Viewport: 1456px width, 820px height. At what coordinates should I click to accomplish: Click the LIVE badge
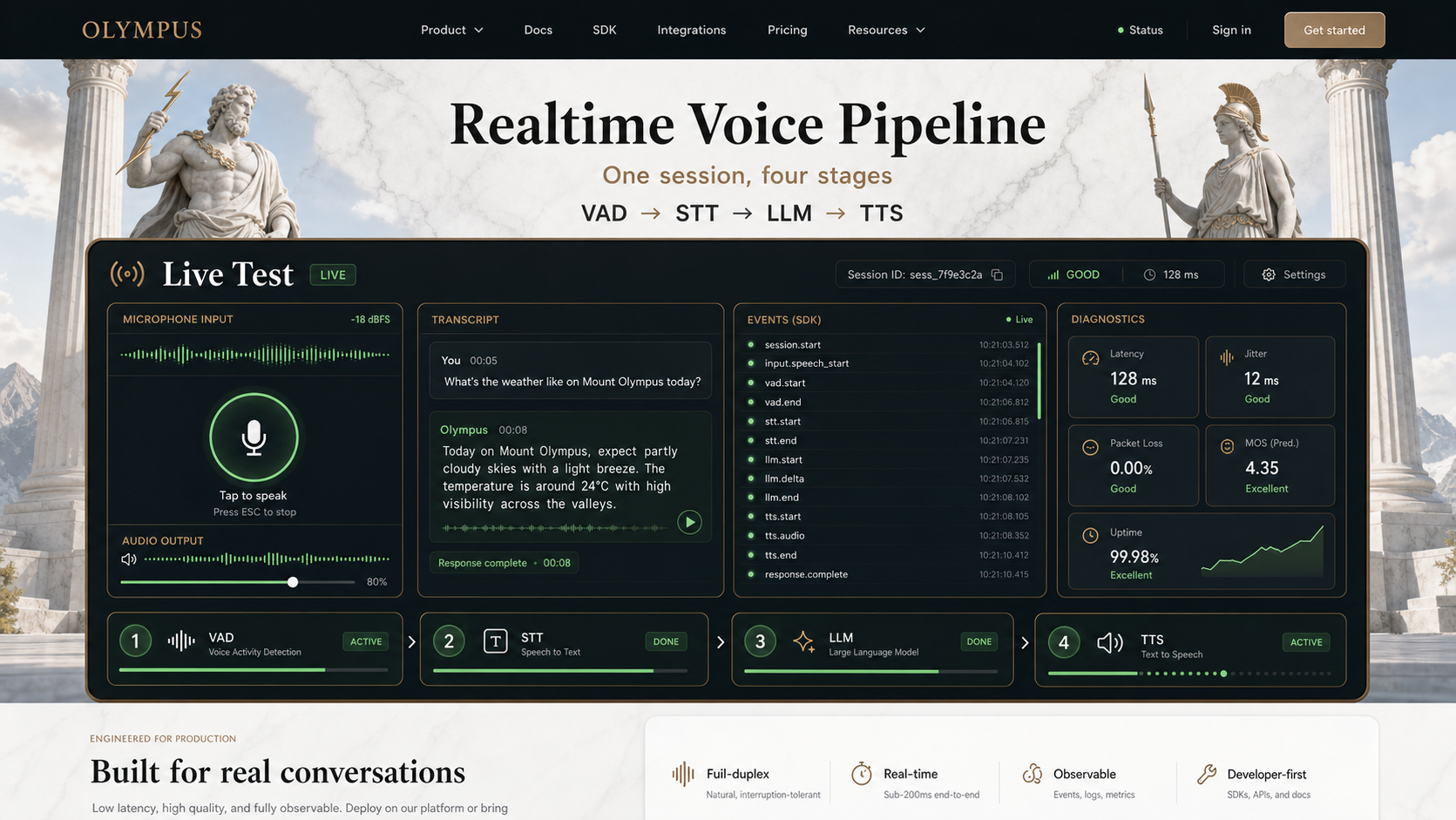click(333, 274)
